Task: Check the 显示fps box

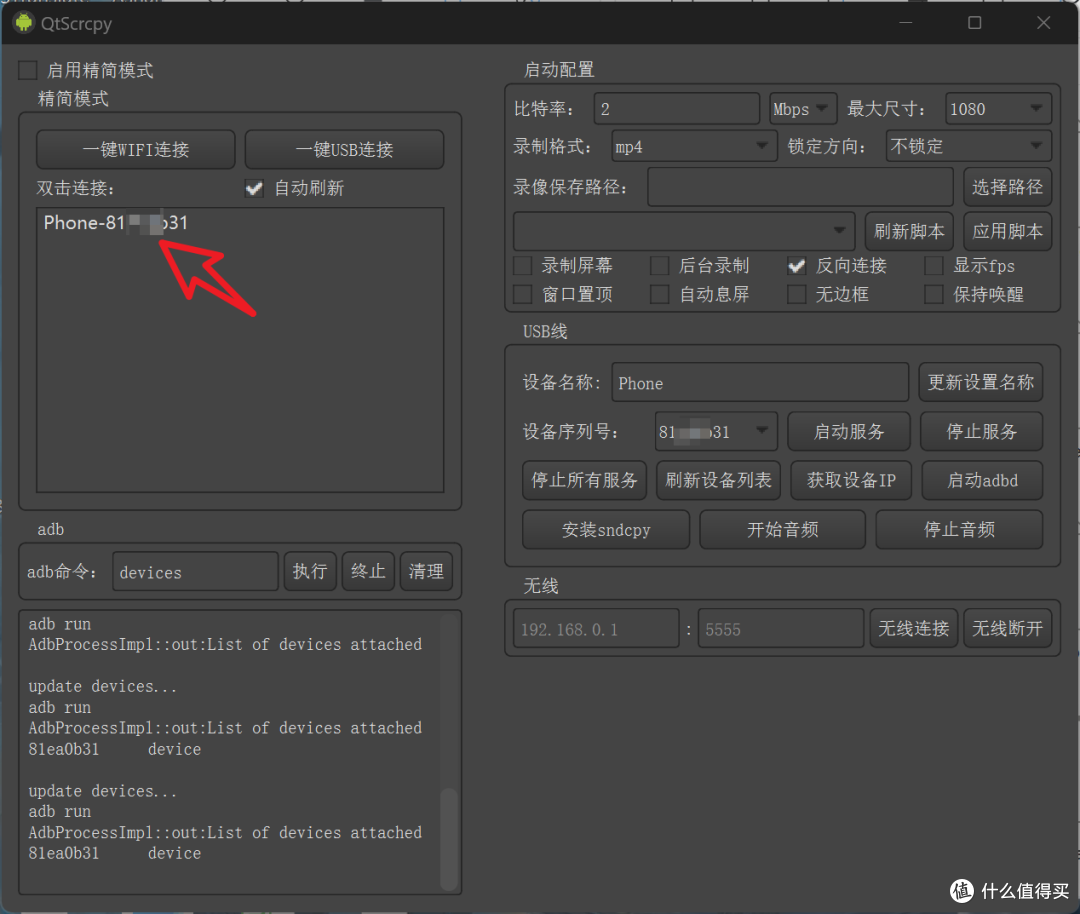Action: 934,266
